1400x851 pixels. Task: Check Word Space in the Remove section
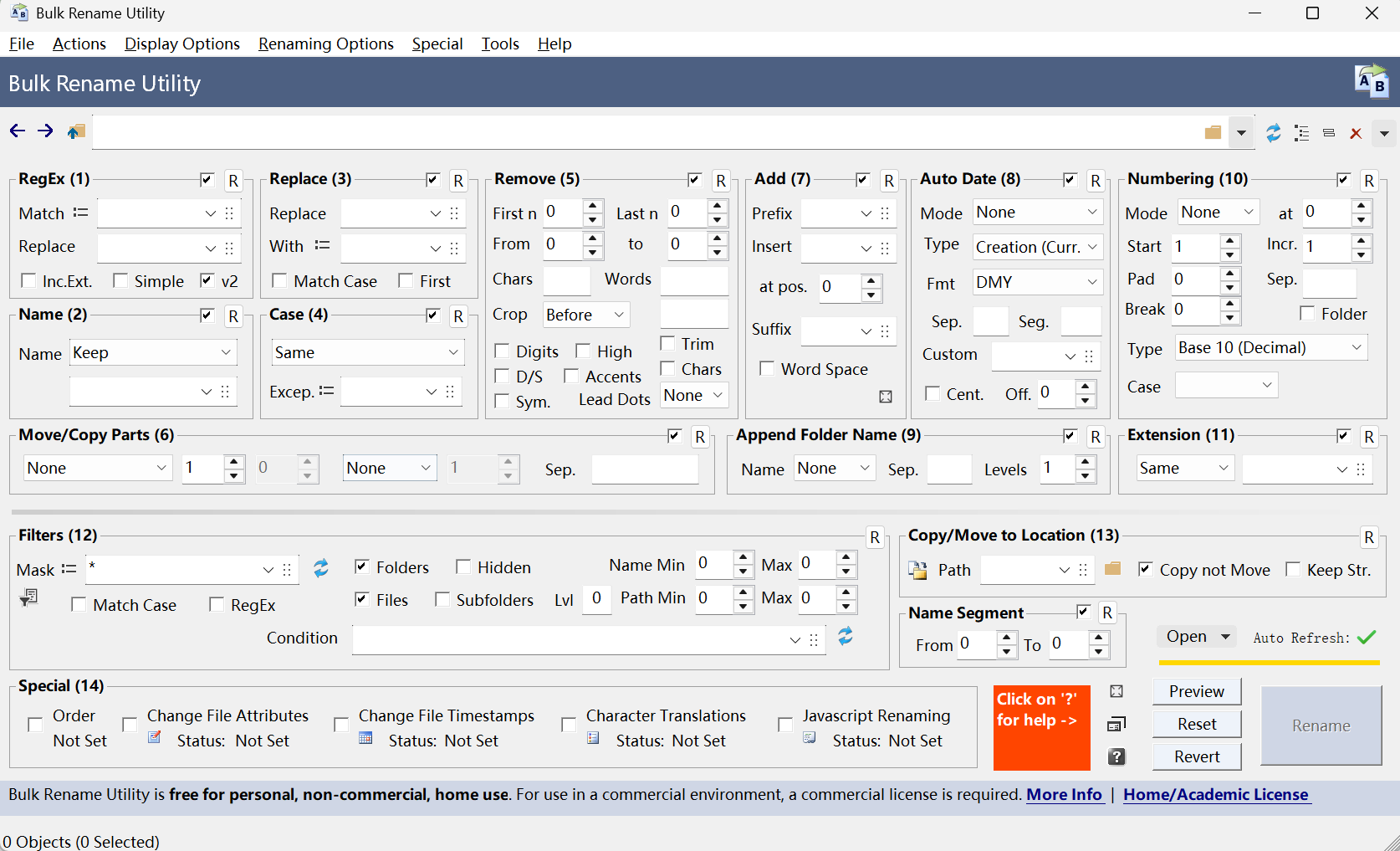point(767,368)
